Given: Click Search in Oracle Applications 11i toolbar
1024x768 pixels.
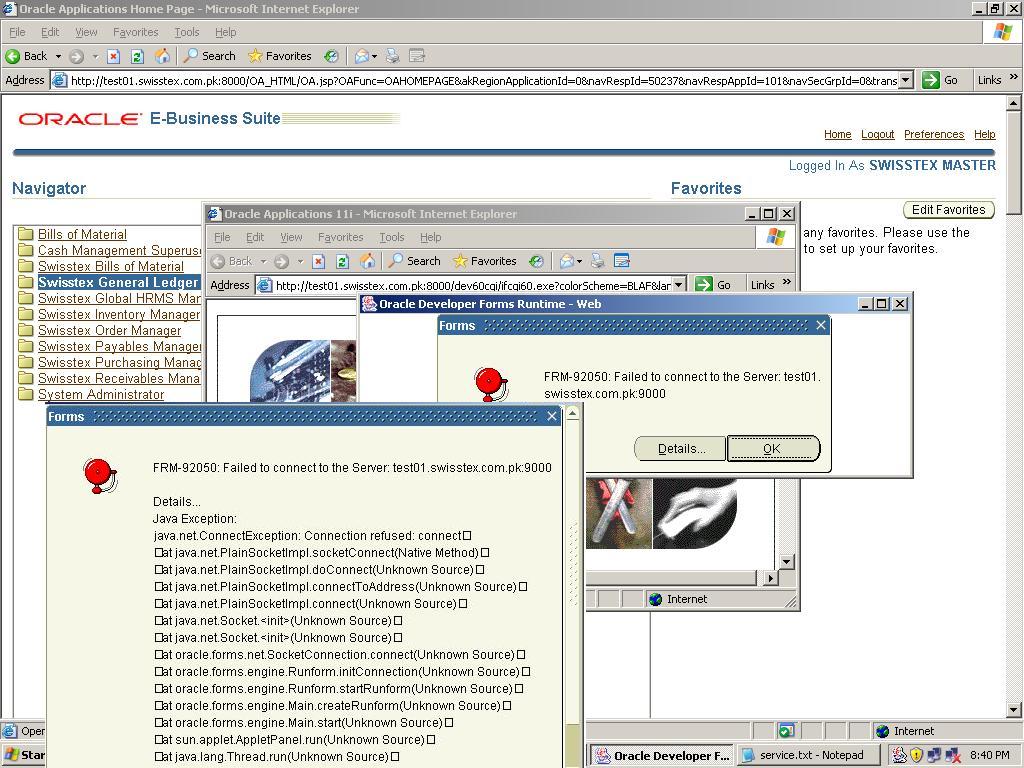Looking at the screenshot, I should [x=414, y=261].
